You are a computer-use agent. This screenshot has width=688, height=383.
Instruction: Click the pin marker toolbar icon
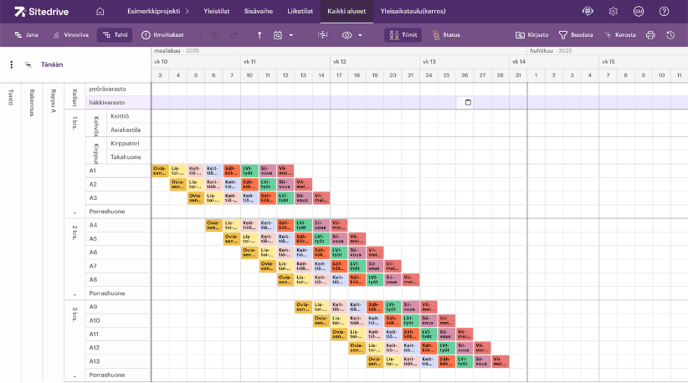point(259,35)
